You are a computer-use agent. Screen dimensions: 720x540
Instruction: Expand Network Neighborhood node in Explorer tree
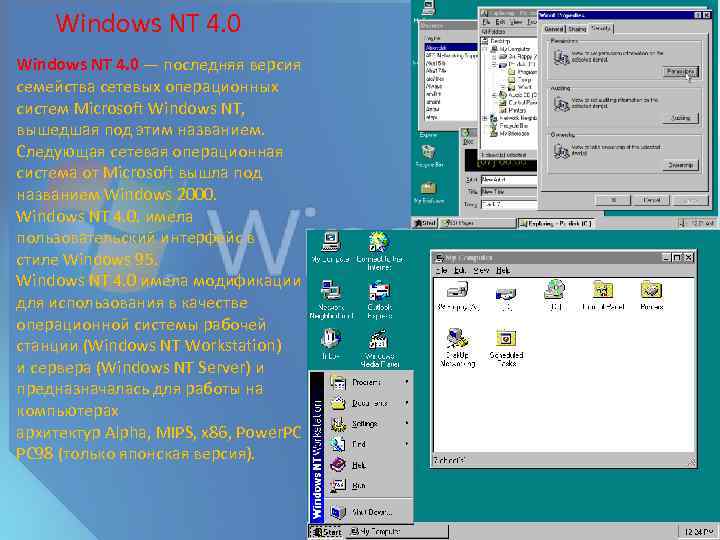tap(485, 118)
